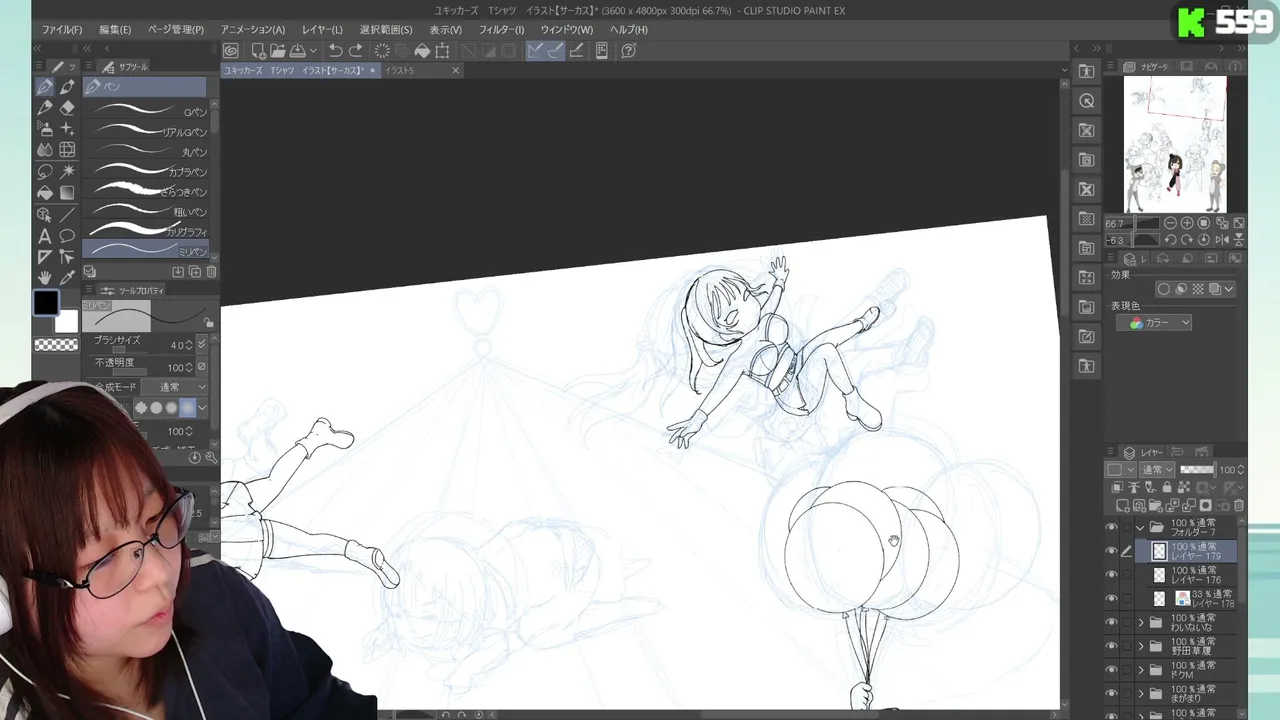Pick the Gradient tool
Viewport: 1280px width, 720px height.
67,192
